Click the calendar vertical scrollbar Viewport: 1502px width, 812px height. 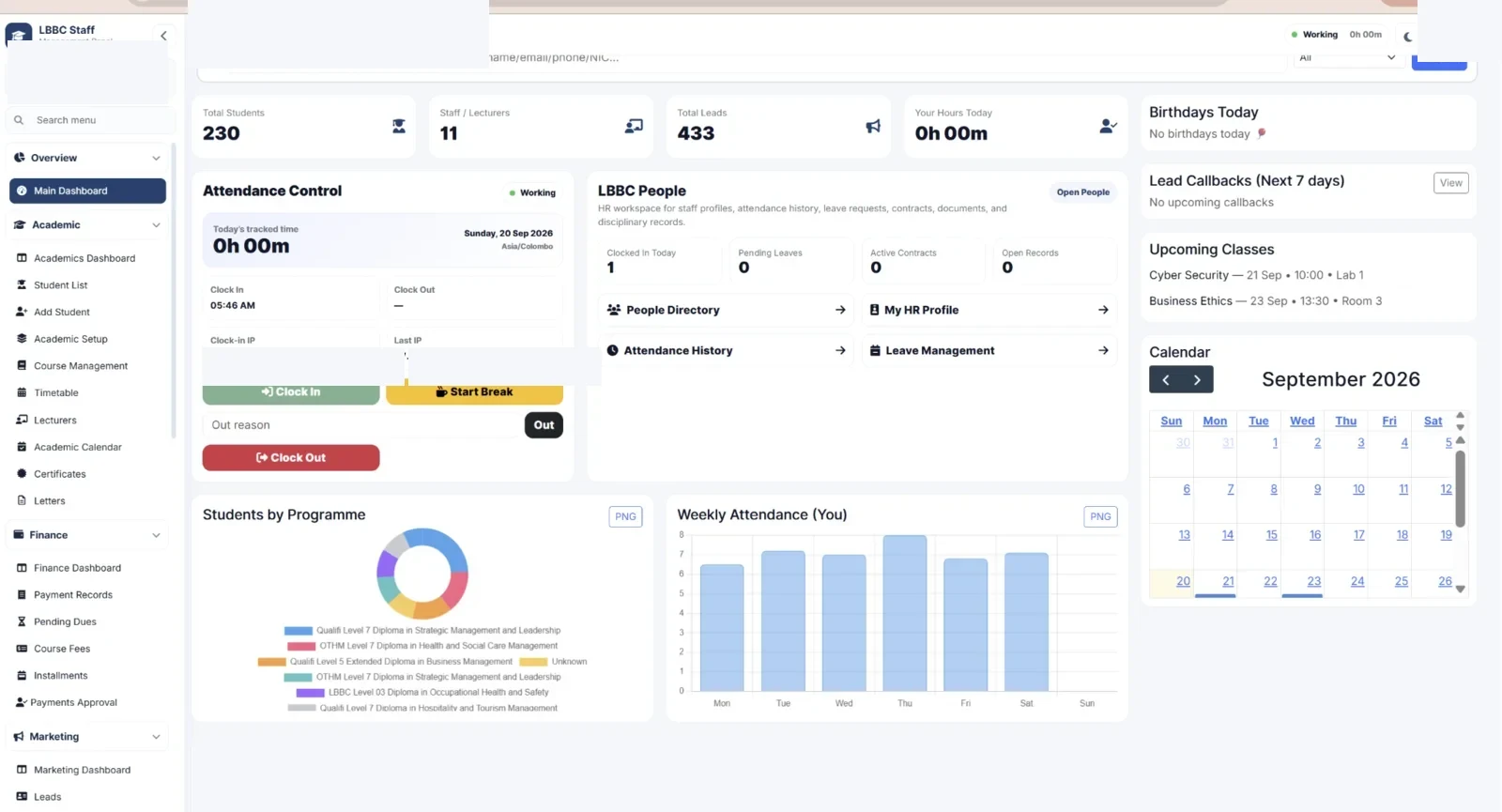coord(1461,488)
